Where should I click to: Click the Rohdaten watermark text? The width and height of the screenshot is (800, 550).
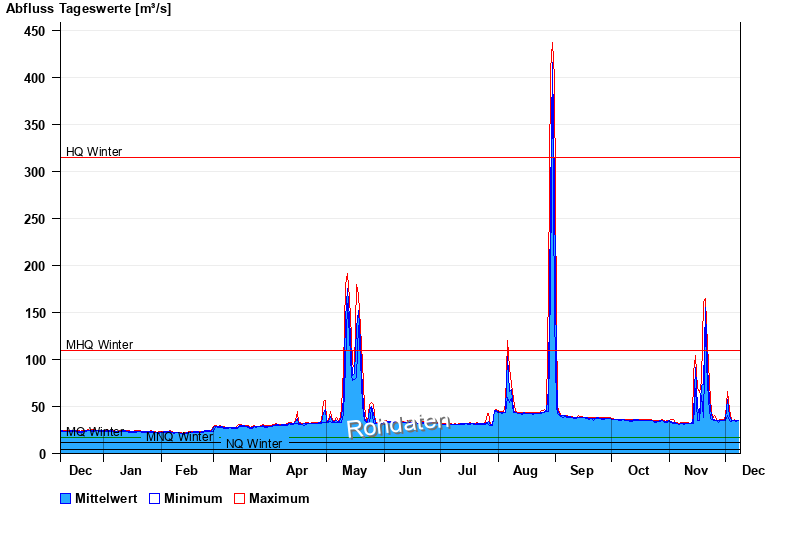pos(398,425)
